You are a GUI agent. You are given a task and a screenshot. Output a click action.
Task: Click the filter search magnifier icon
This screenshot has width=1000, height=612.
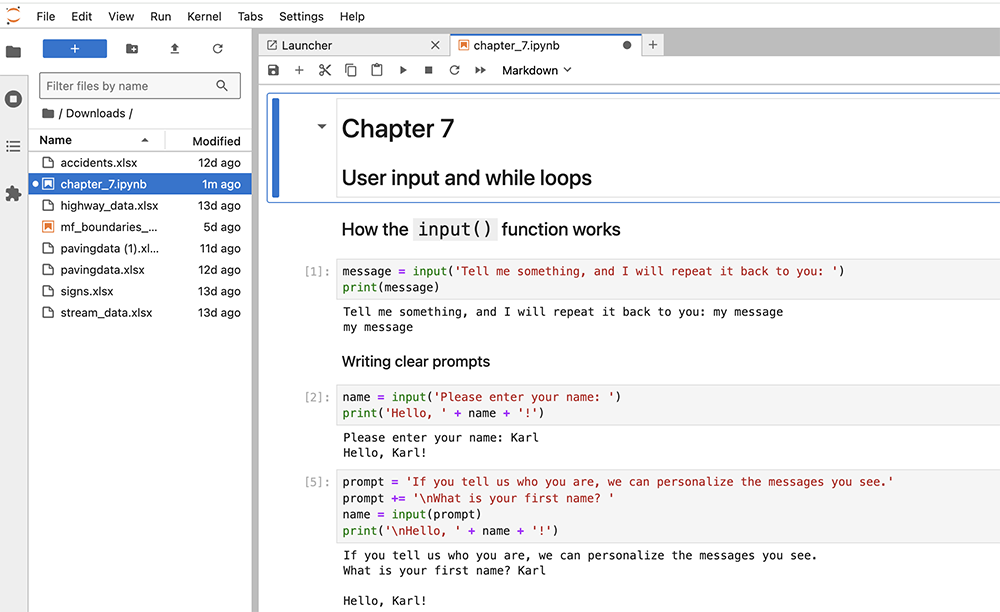(222, 85)
